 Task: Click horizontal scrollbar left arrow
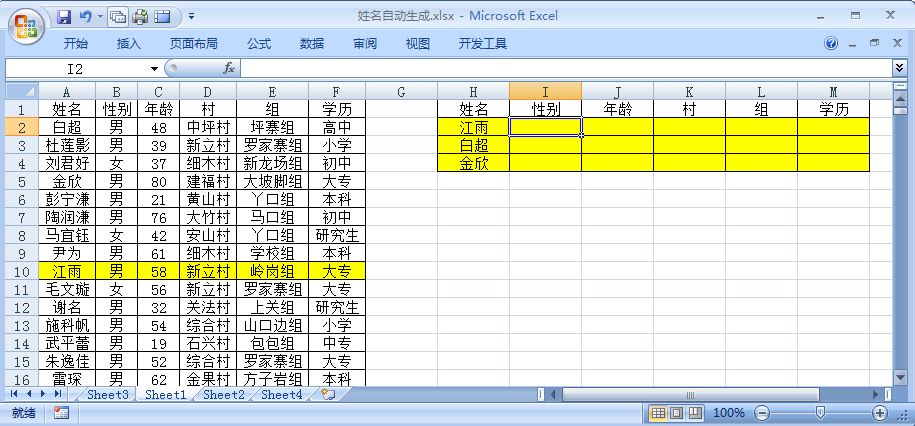553,395
